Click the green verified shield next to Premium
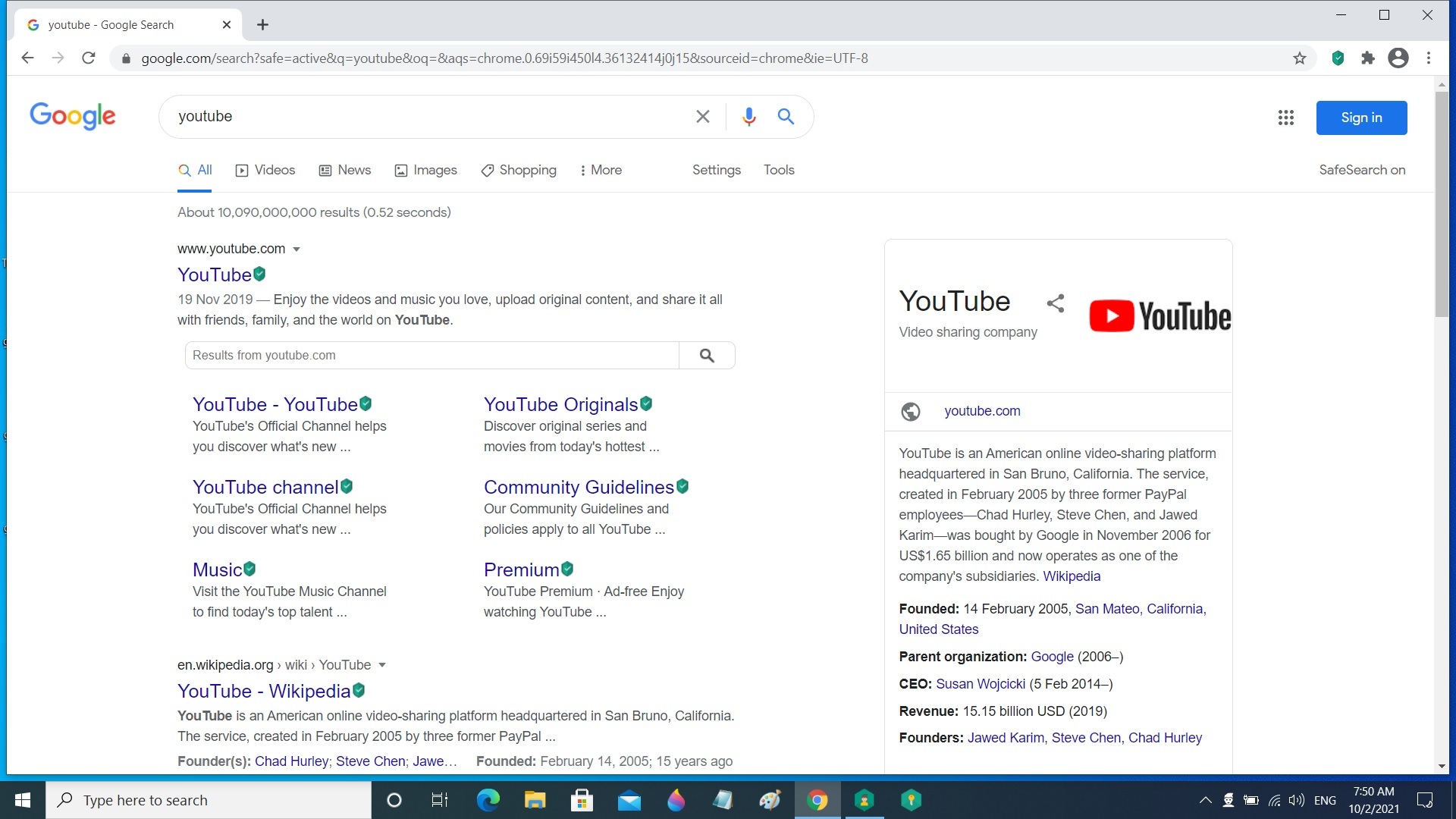The width and height of the screenshot is (1456, 819). point(567,569)
